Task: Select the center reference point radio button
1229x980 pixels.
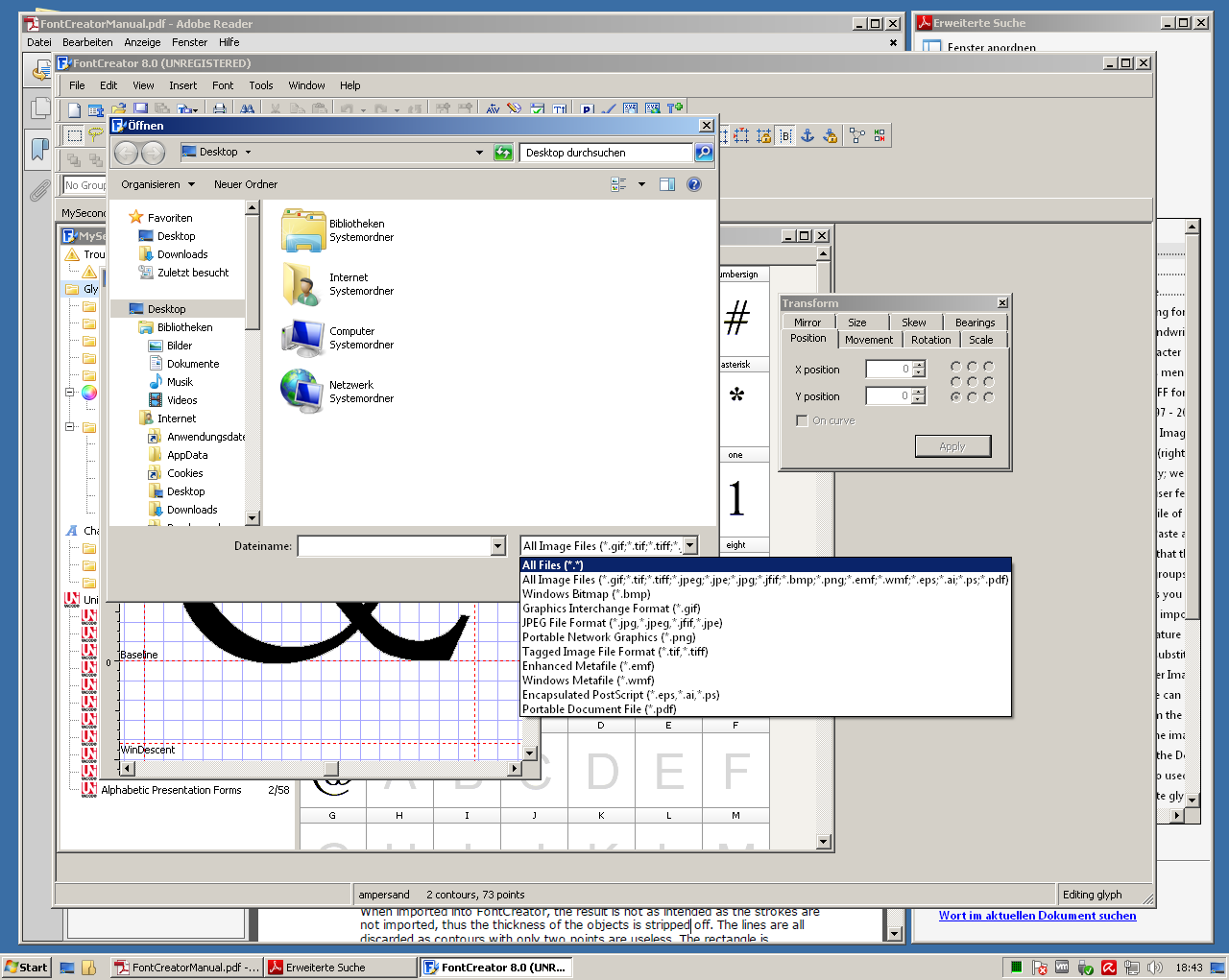Action: (x=972, y=382)
